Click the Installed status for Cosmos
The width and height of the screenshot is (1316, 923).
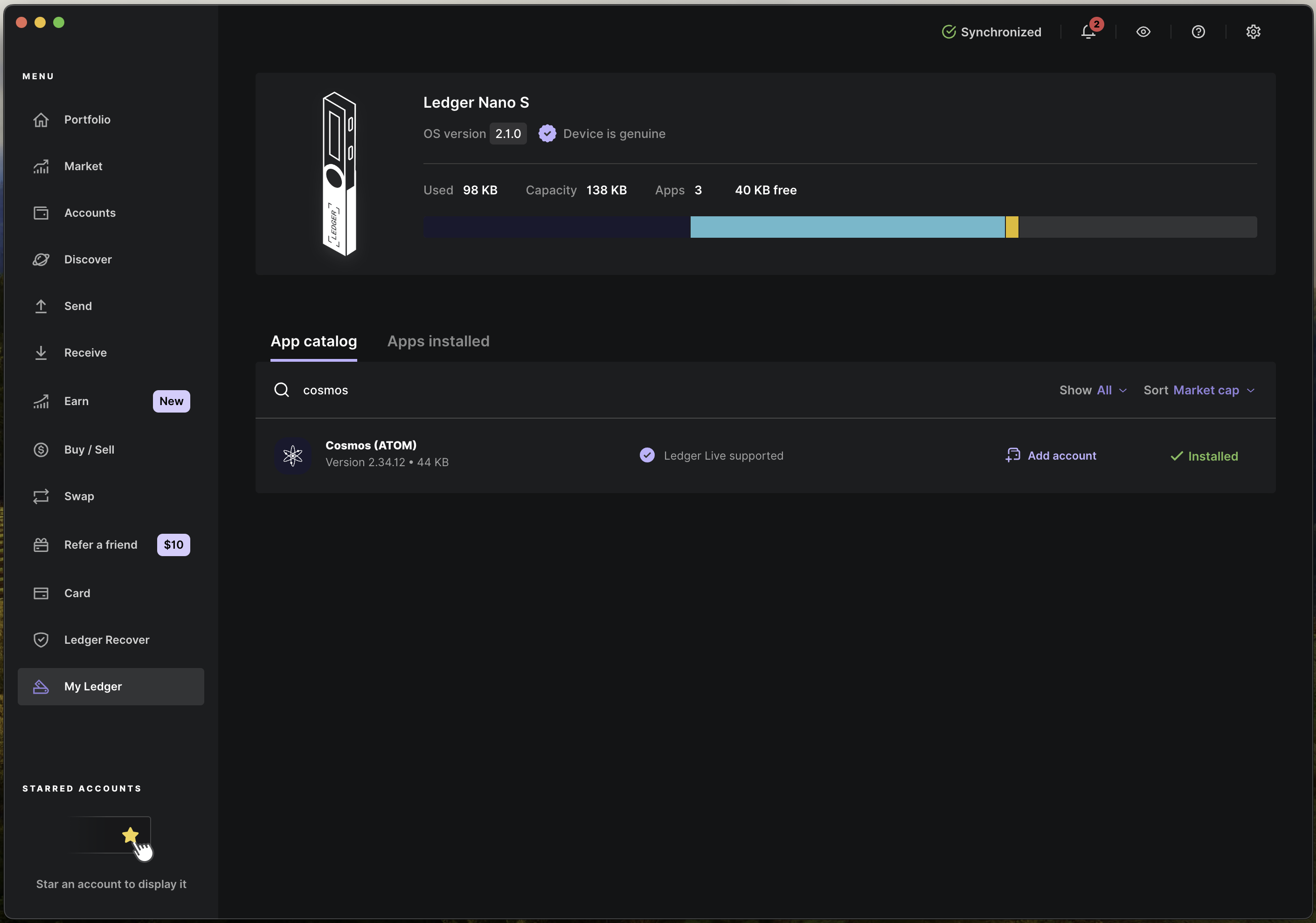pos(1204,456)
